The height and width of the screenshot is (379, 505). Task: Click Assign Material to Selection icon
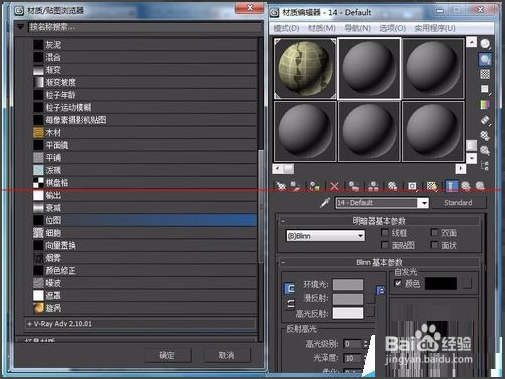314,186
